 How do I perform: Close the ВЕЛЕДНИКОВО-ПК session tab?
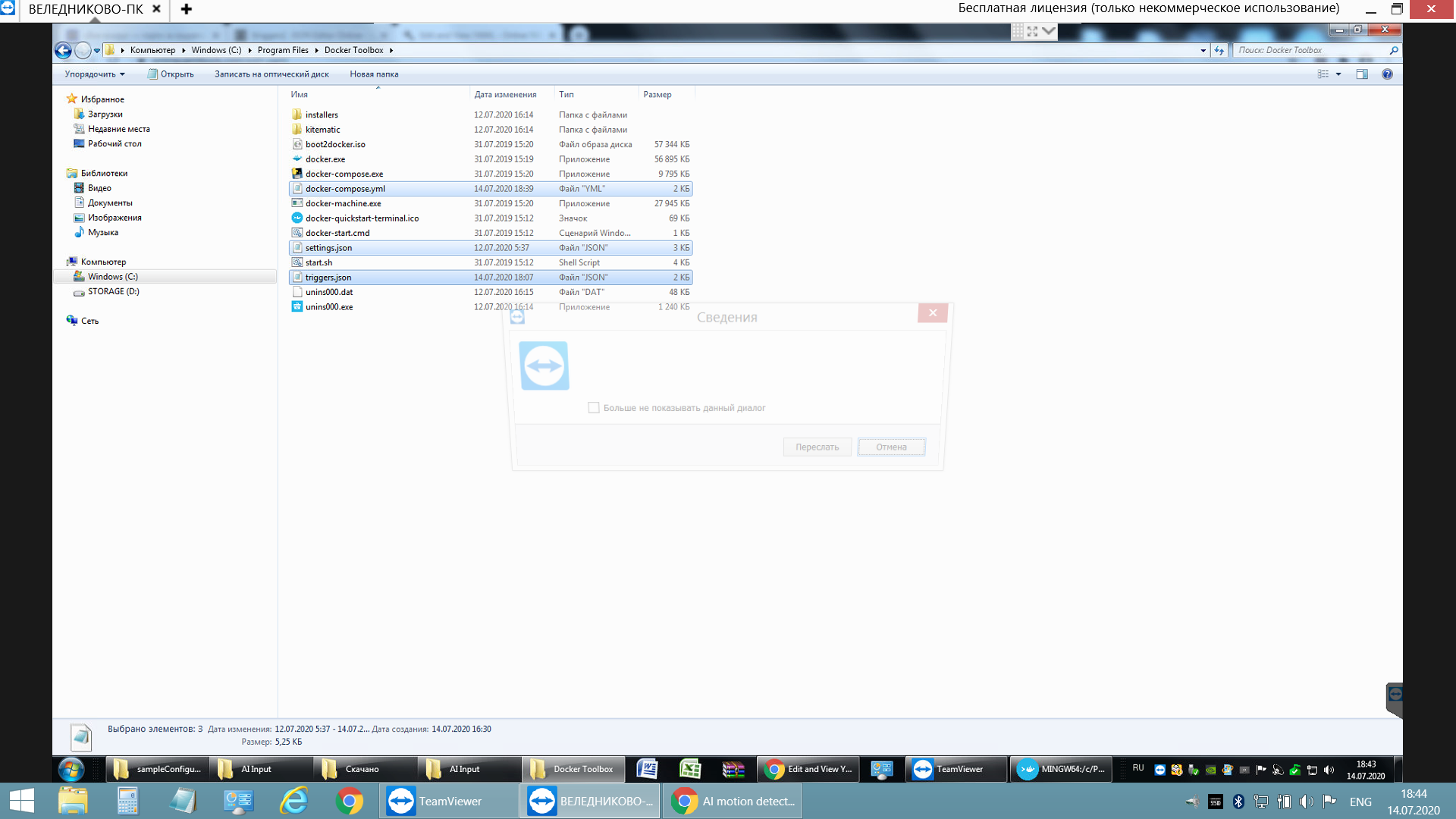(x=156, y=9)
